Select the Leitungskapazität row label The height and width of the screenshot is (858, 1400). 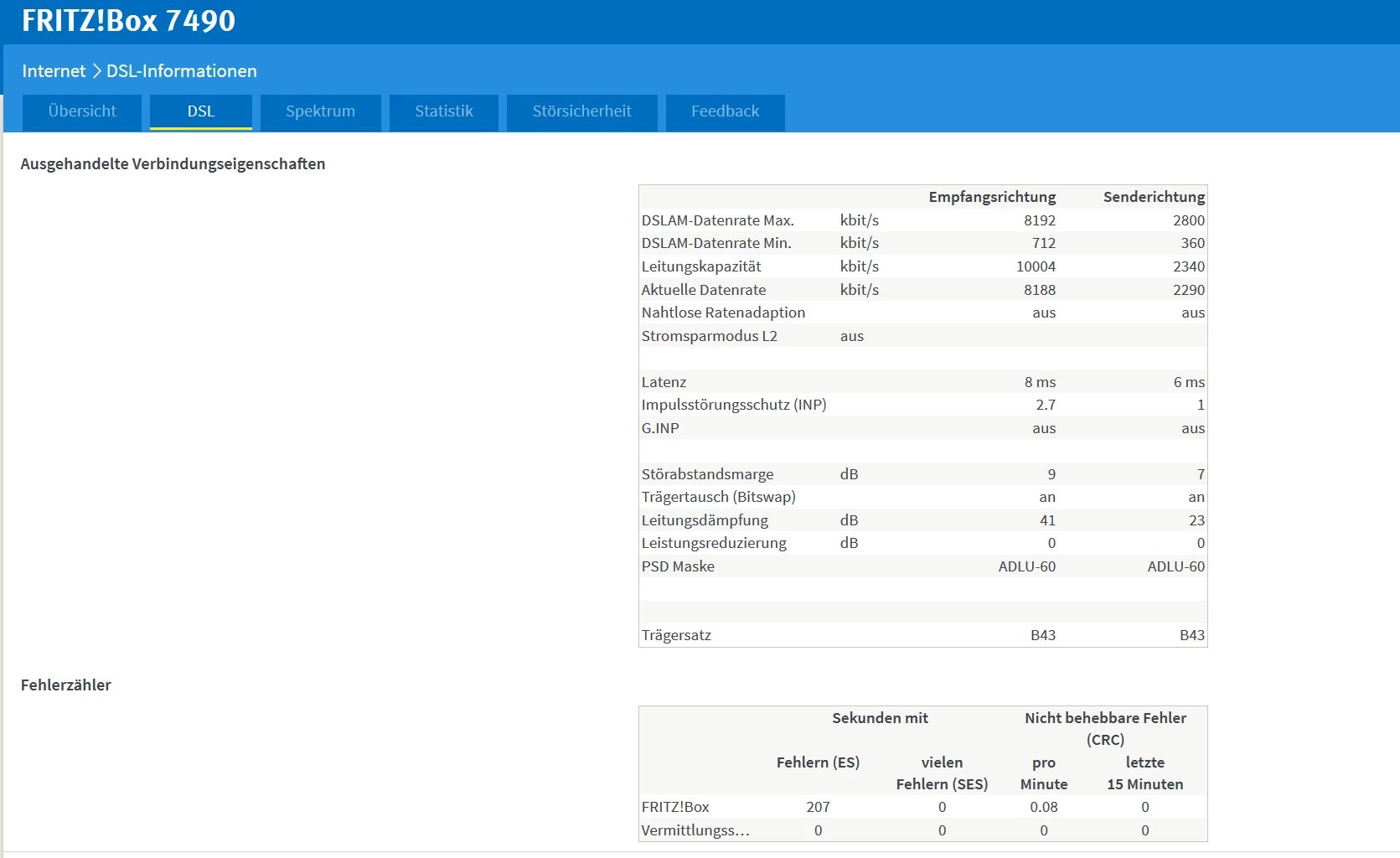click(701, 266)
